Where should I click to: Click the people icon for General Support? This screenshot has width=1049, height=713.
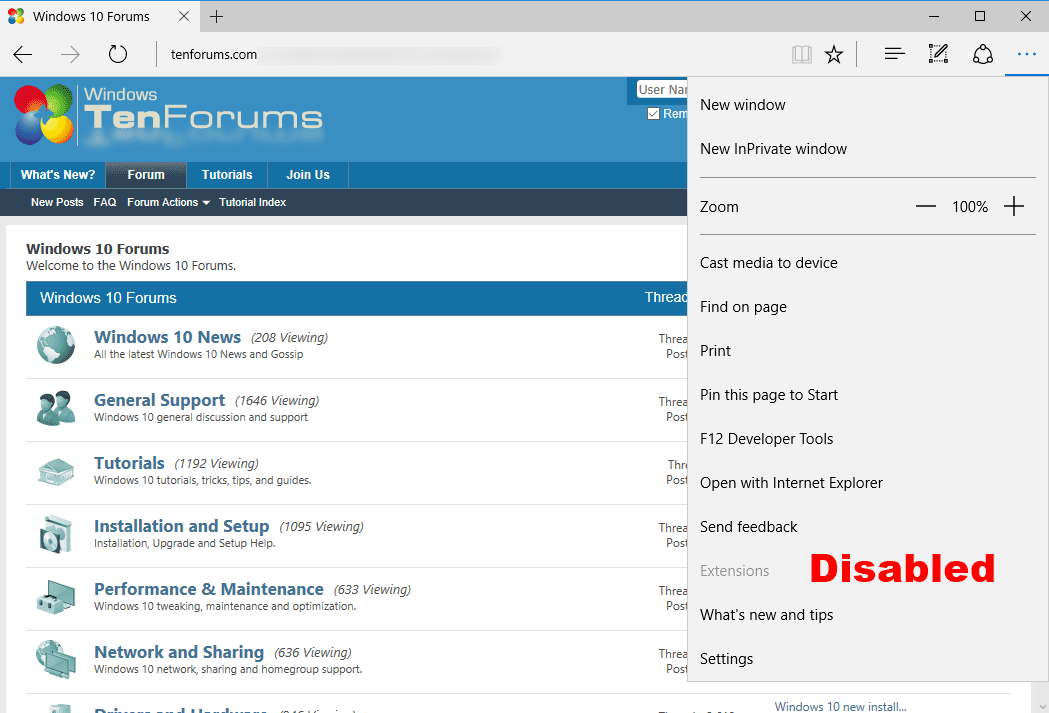pyautogui.click(x=56, y=408)
